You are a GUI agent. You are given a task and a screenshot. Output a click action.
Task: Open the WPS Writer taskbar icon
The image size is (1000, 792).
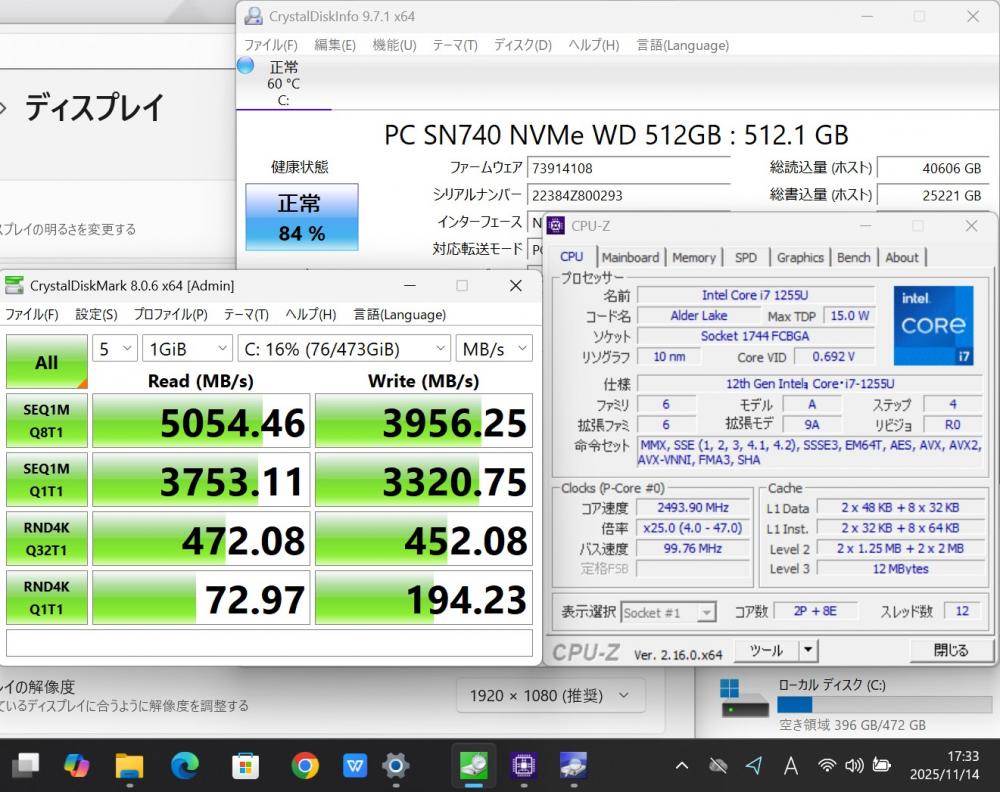[x=355, y=765]
